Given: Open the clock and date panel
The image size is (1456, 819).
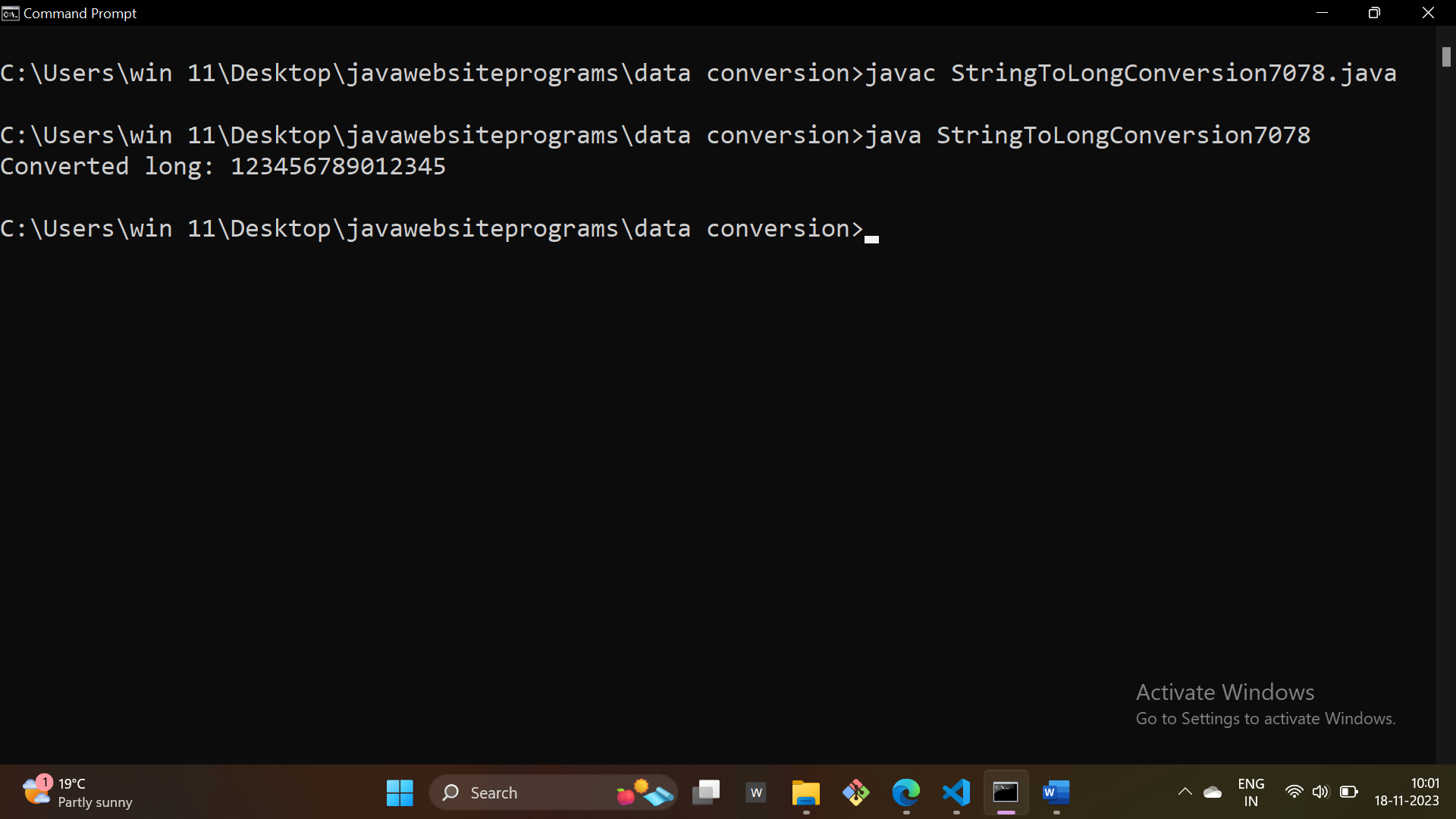Looking at the screenshot, I should 1406,792.
